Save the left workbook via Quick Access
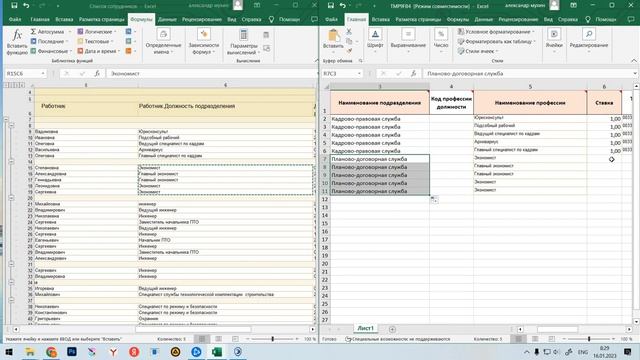Image resolution: width=640 pixels, height=360 pixels. pos(14,6)
